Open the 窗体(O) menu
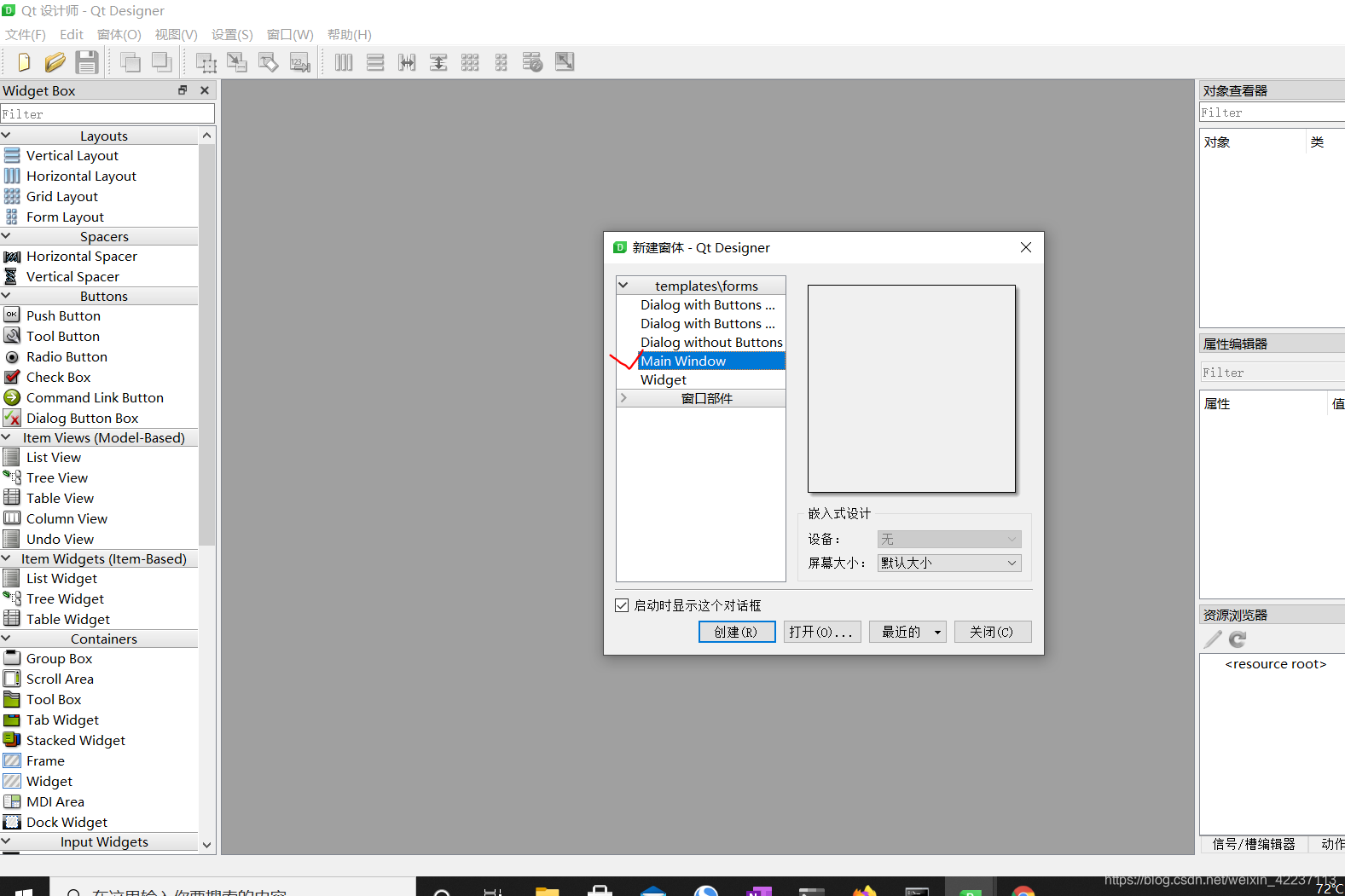The height and width of the screenshot is (896, 1345). pos(119,35)
